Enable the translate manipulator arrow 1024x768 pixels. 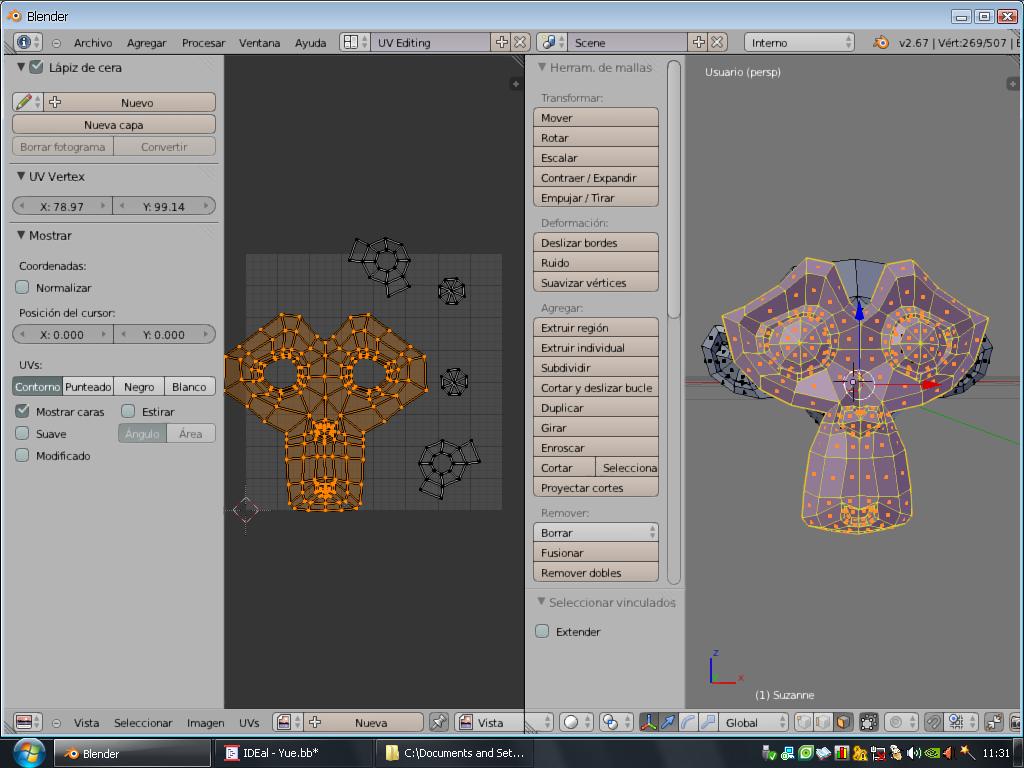667,722
